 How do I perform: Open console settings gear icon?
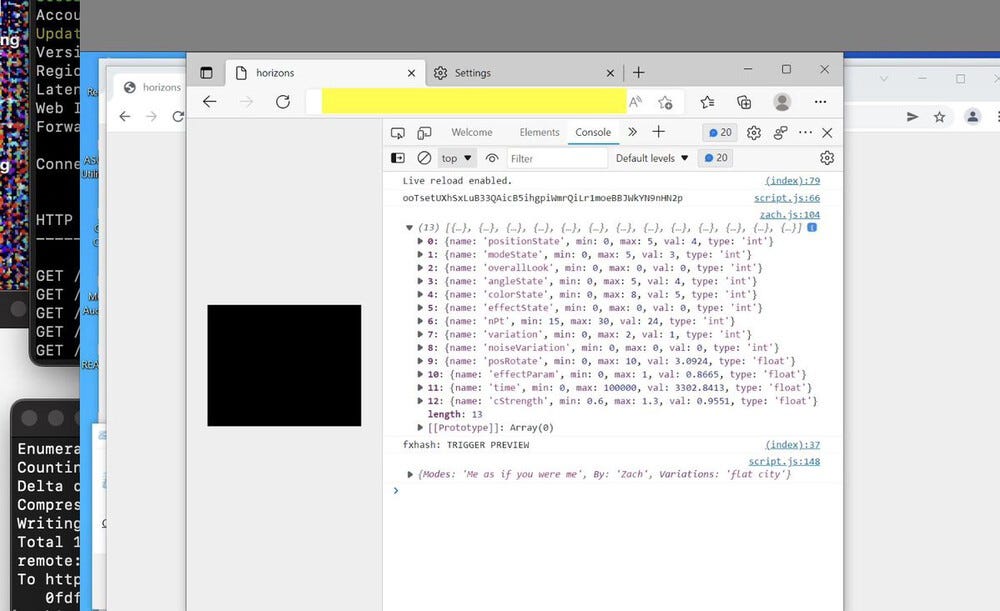click(x=827, y=158)
